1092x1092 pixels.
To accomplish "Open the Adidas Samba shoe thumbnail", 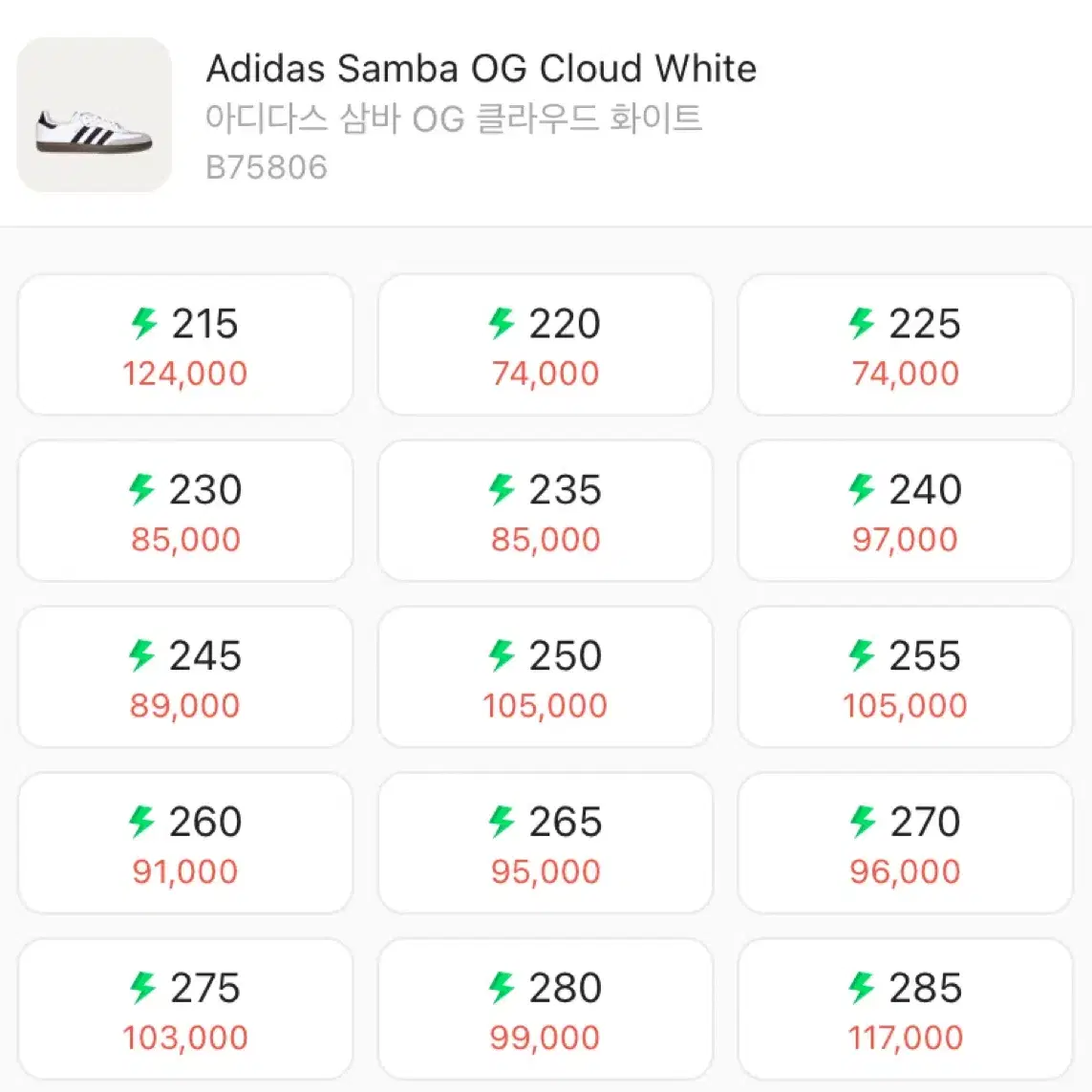I will [x=94, y=115].
